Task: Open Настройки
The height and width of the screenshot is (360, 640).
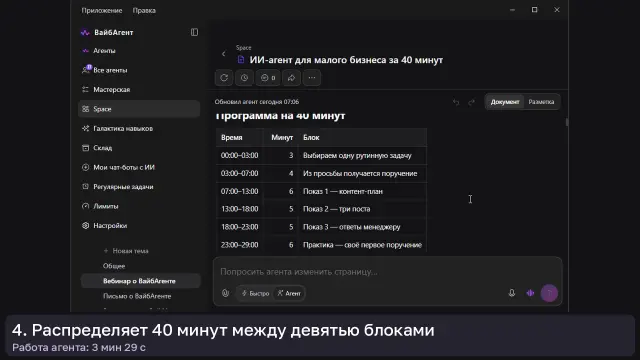Action: coord(110,226)
